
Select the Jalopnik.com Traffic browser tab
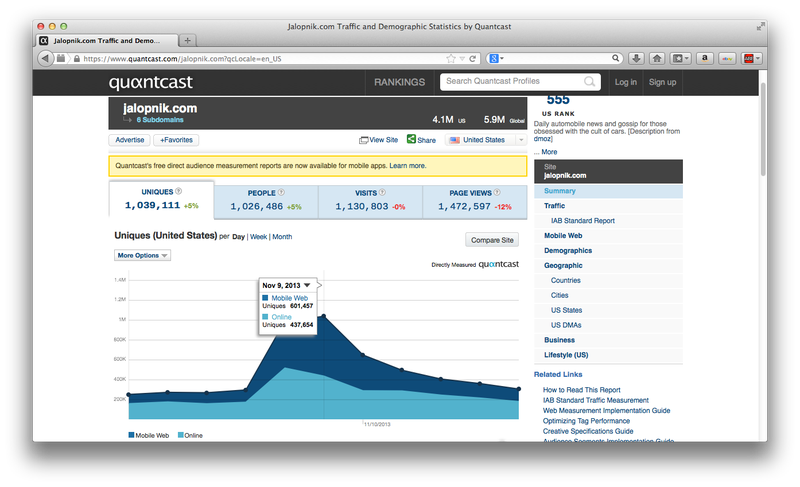pyautogui.click(x=107, y=40)
